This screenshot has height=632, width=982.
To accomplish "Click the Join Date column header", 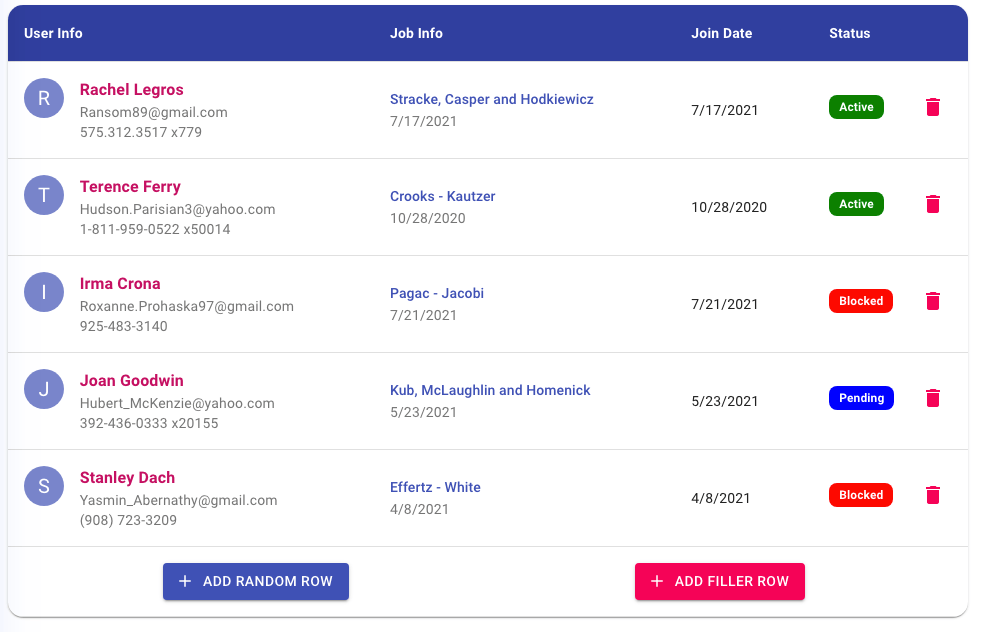I will 721,33.
